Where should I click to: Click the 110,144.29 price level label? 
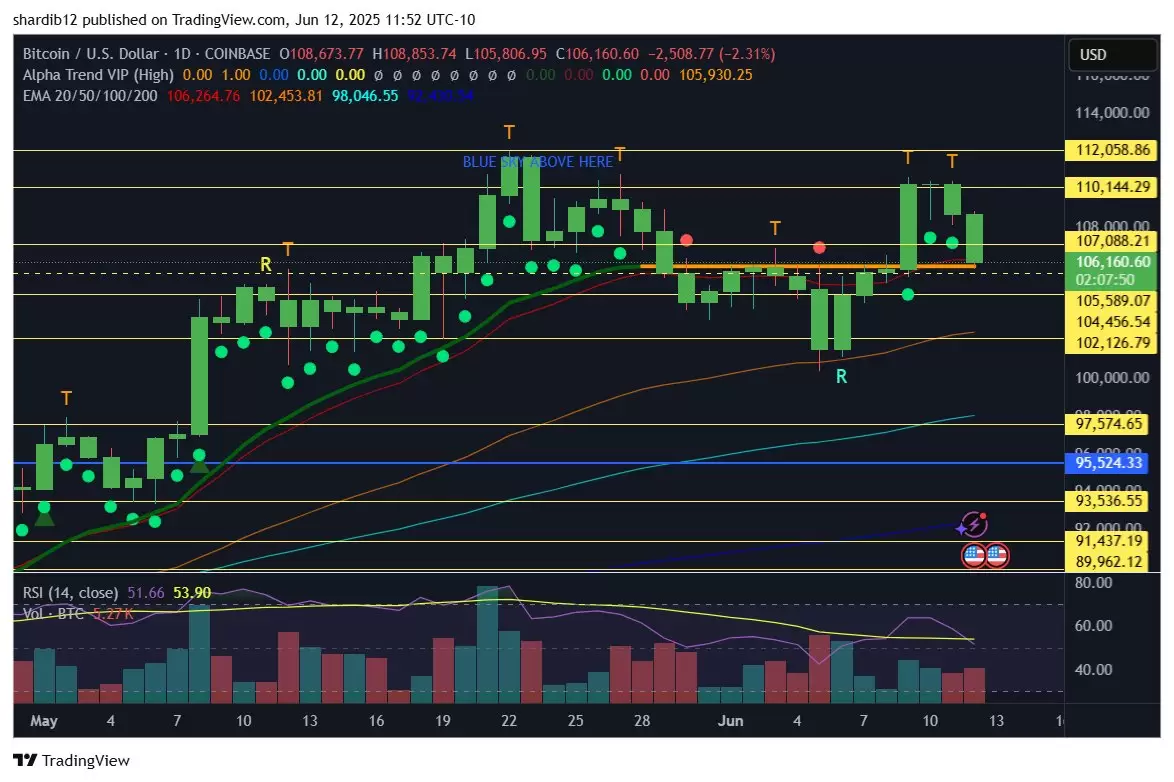coord(1112,187)
